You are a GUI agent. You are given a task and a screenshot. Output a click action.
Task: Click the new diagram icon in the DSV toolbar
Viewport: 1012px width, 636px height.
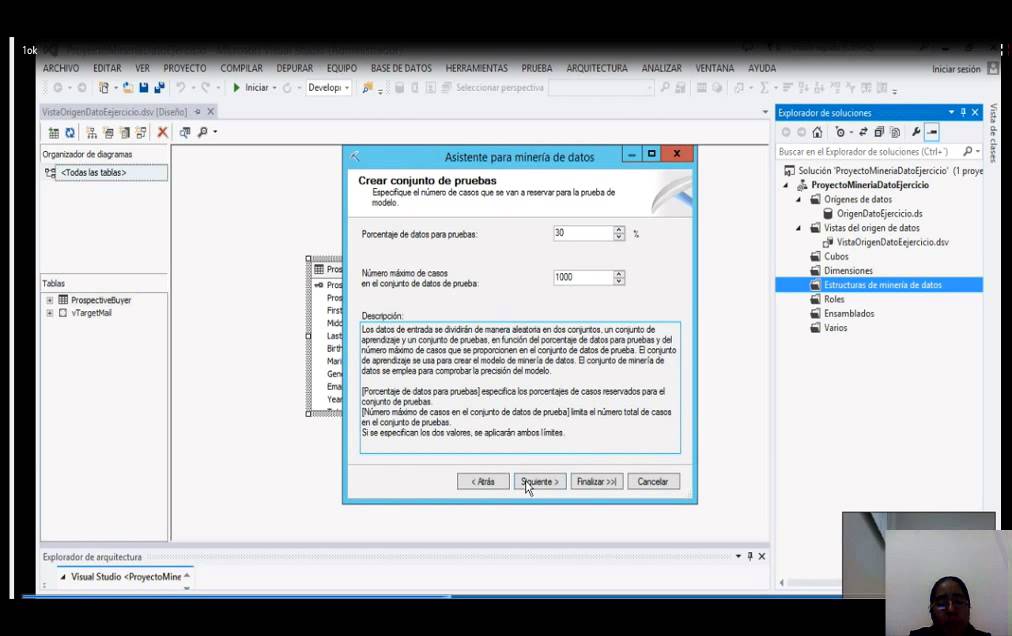pos(92,132)
